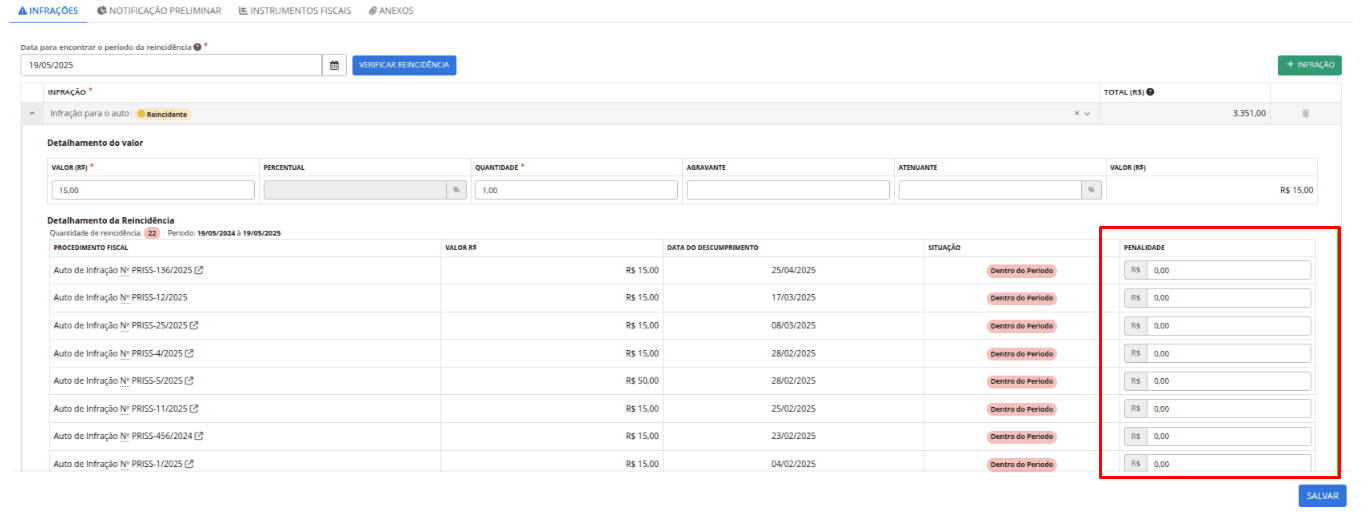Switch to Notificação Preliminar tab

click(160, 10)
